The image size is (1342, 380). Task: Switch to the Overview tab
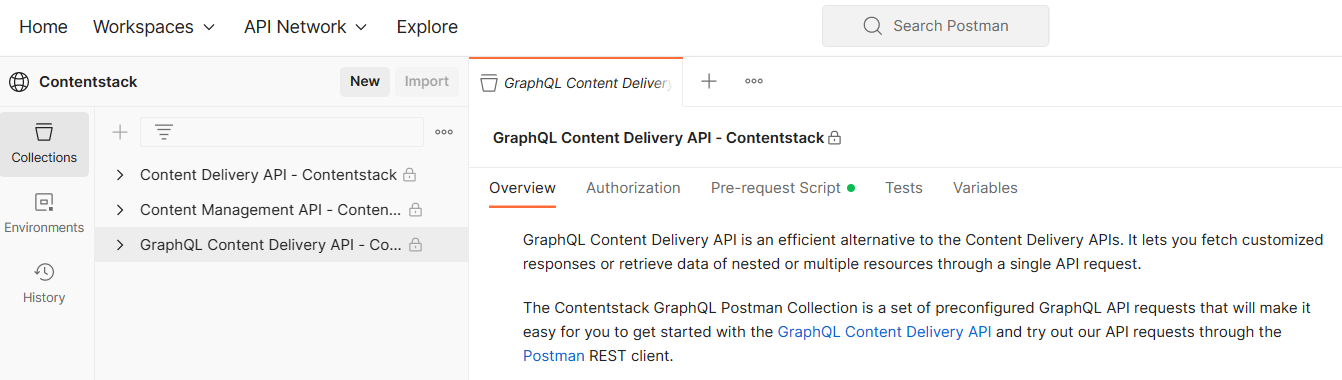pos(522,188)
